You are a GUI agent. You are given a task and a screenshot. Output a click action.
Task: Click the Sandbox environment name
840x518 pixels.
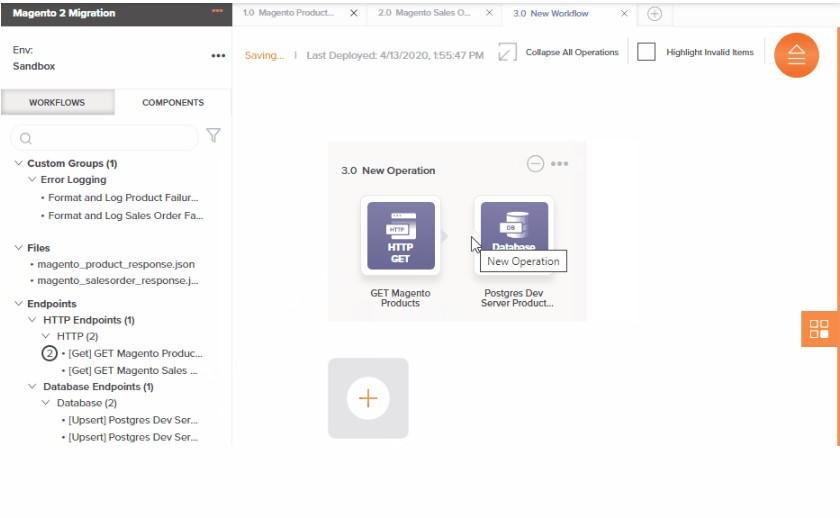34,66
